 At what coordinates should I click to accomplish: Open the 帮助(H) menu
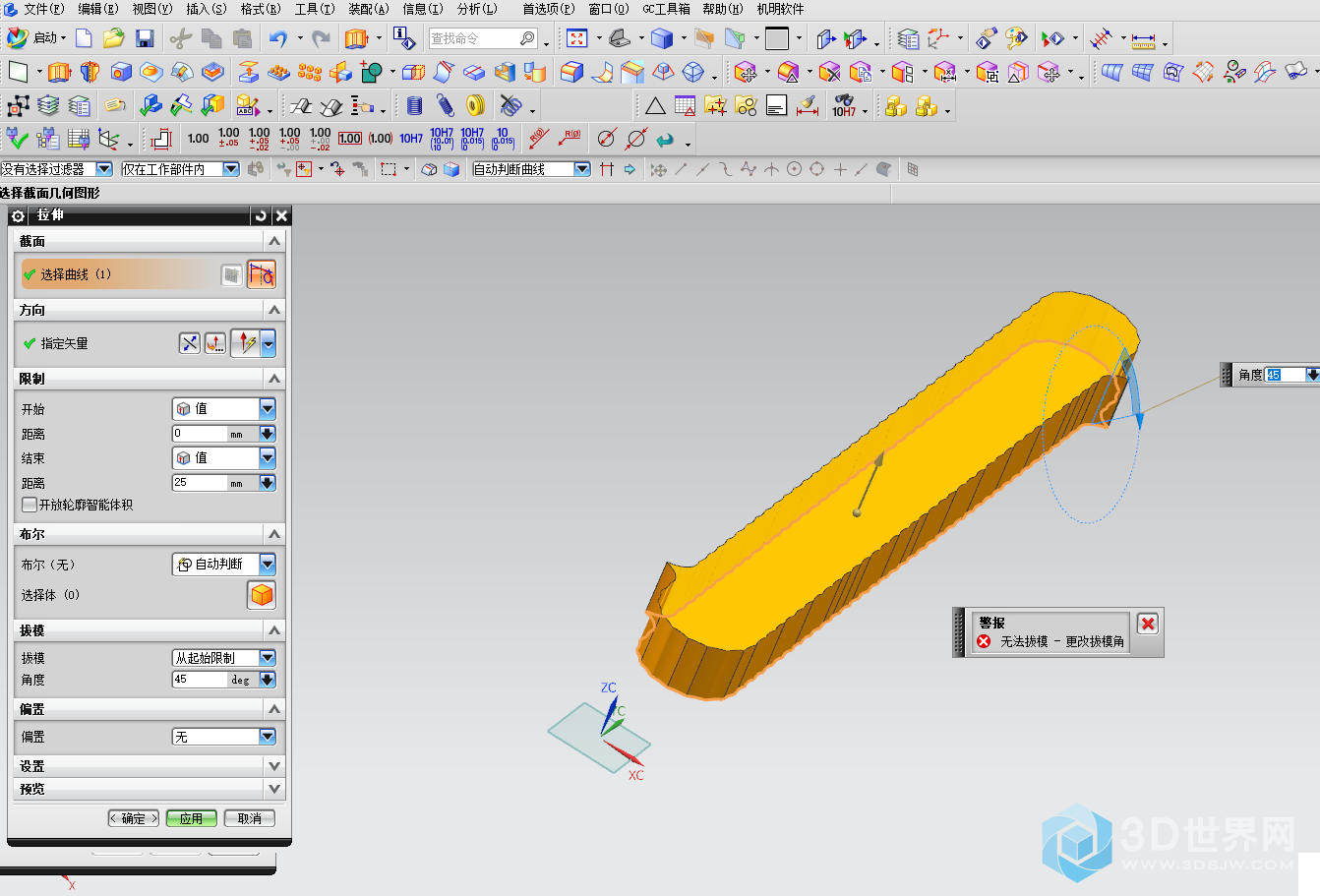click(722, 9)
